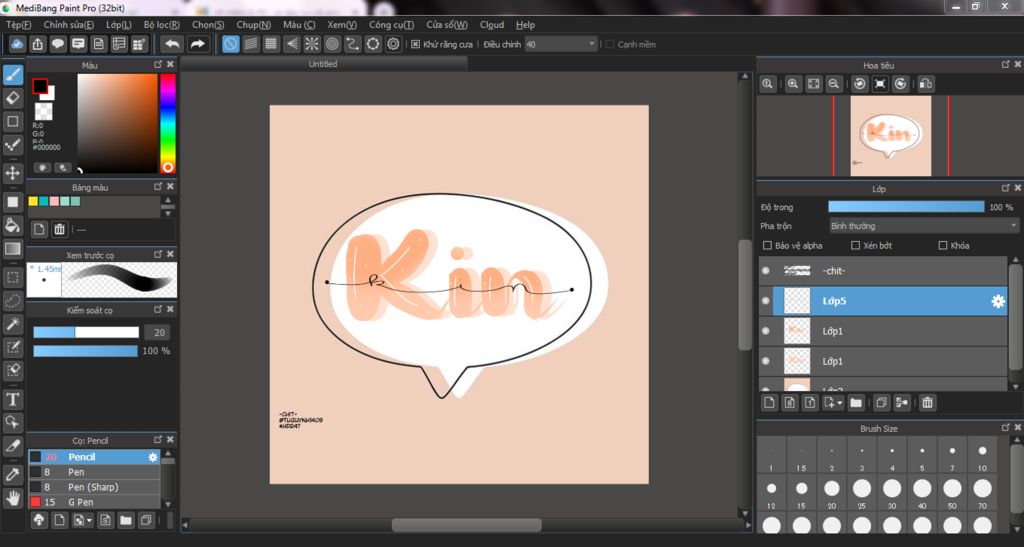Undock the Lớp layer panel
The image size is (1024, 547).
(x=1006, y=188)
